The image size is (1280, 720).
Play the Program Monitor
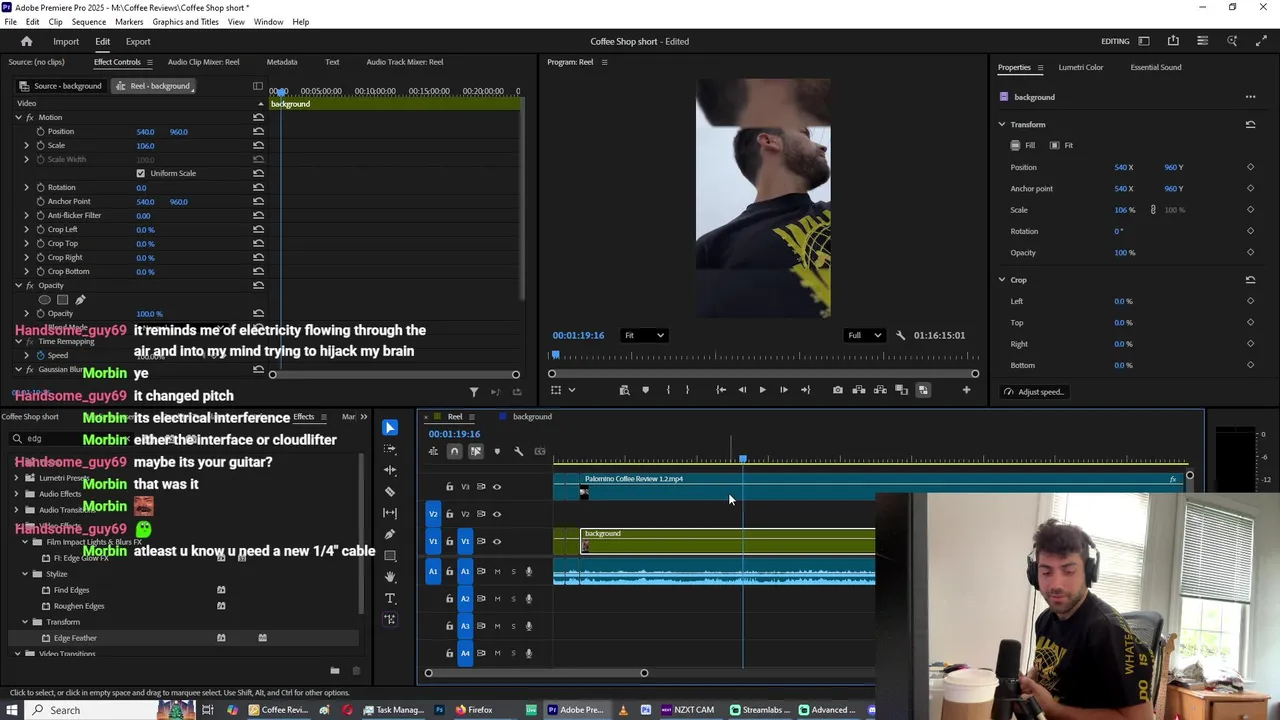click(x=762, y=390)
